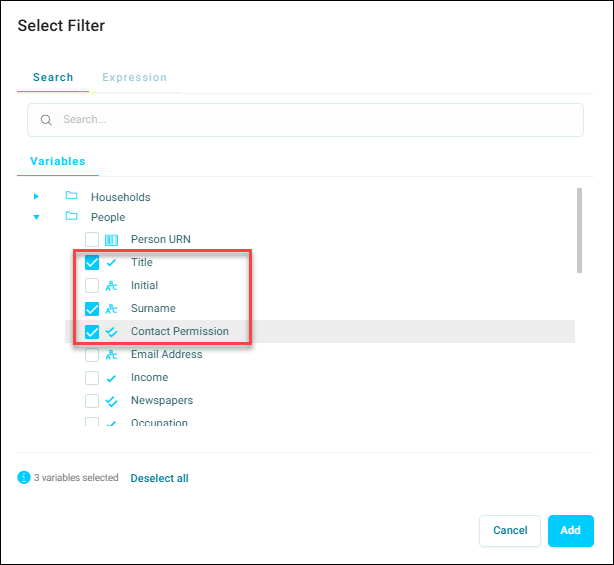614x565 pixels.
Task: Click the People folder icon
Action: point(71,216)
